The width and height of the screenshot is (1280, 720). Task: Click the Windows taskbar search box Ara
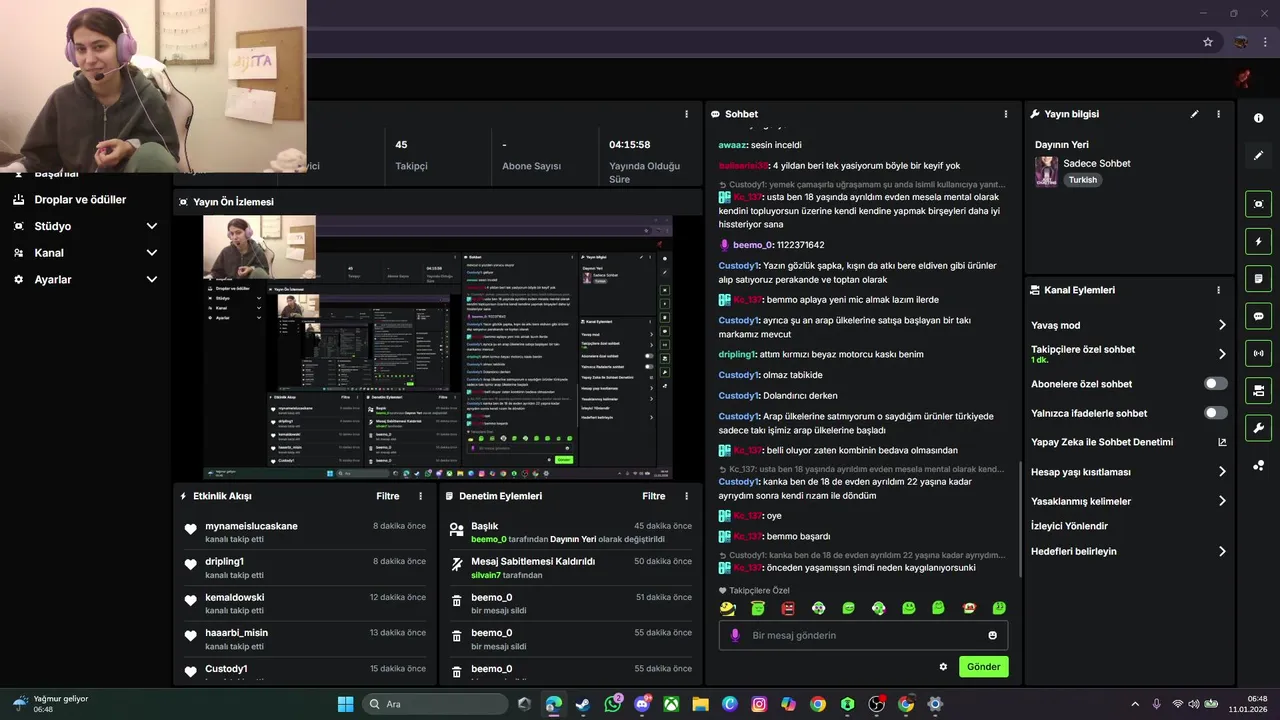coord(434,704)
